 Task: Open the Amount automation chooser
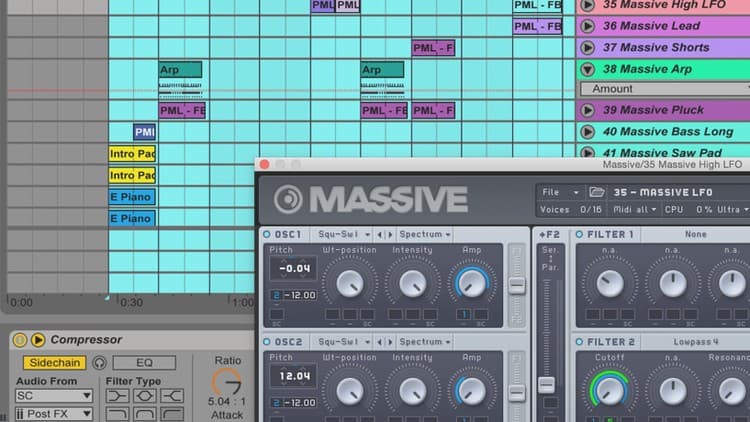(x=665, y=89)
